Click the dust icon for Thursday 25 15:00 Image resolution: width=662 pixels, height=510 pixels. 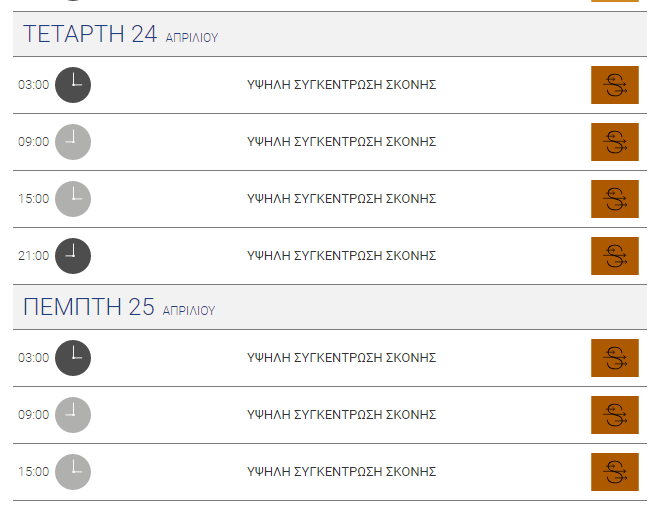tap(615, 472)
